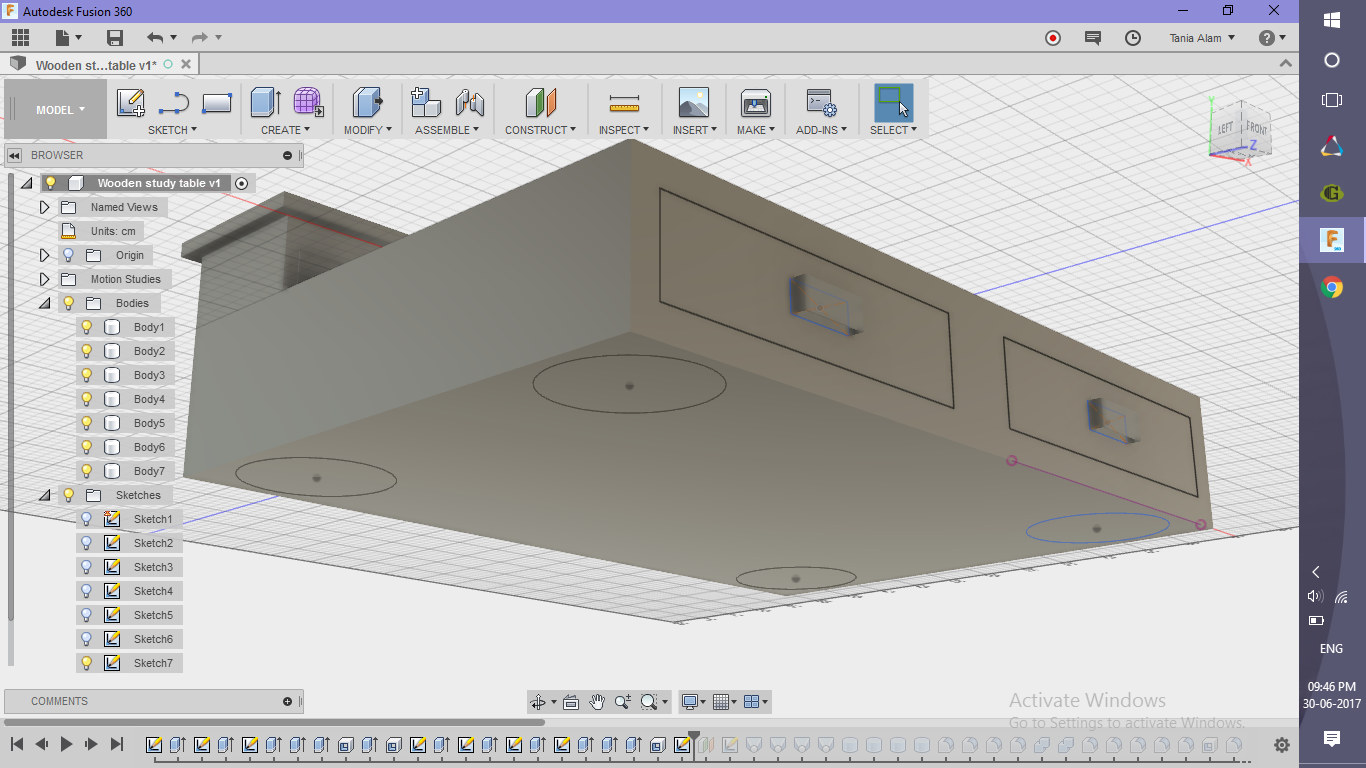Select the Press Pull modify icon

click(x=367, y=103)
